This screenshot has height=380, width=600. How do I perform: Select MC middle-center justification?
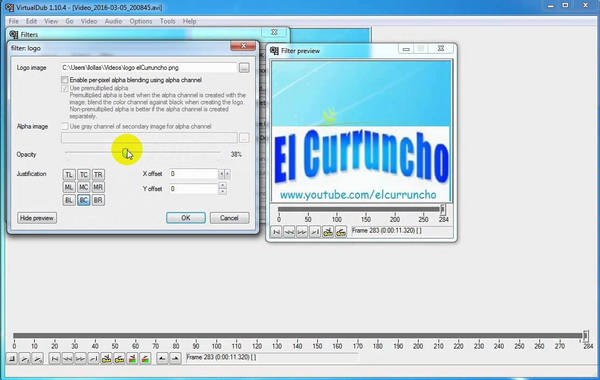(x=83, y=188)
